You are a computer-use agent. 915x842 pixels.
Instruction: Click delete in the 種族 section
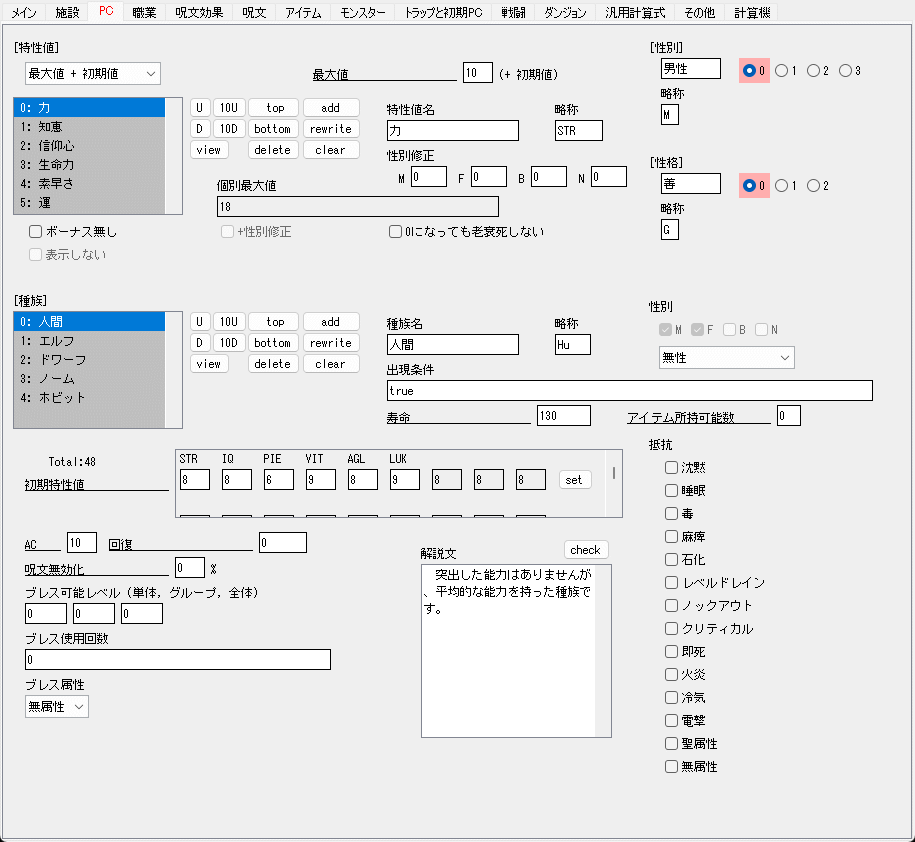pos(273,364)
